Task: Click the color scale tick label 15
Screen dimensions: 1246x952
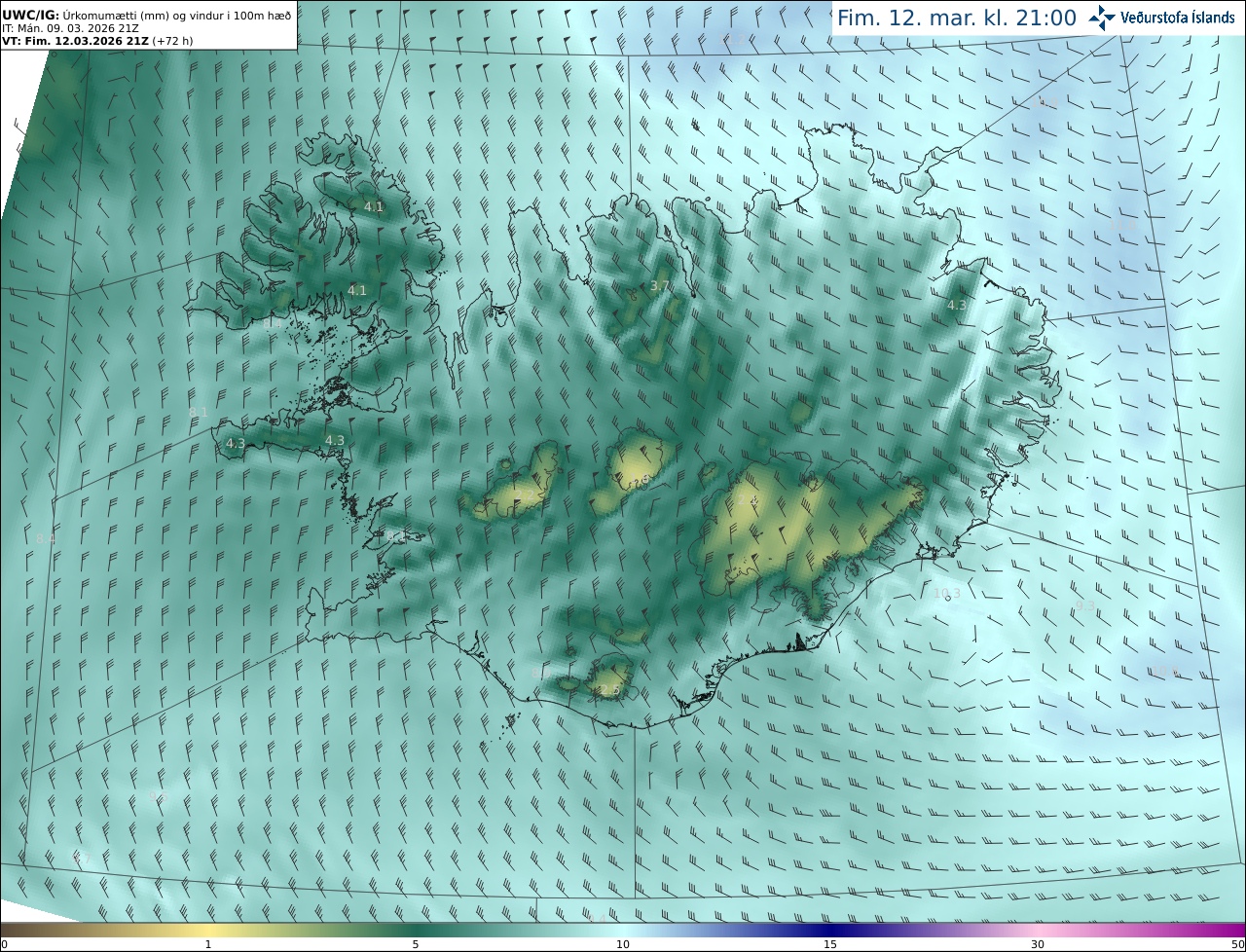Action: pyautogui.click(x=830, y=944)
